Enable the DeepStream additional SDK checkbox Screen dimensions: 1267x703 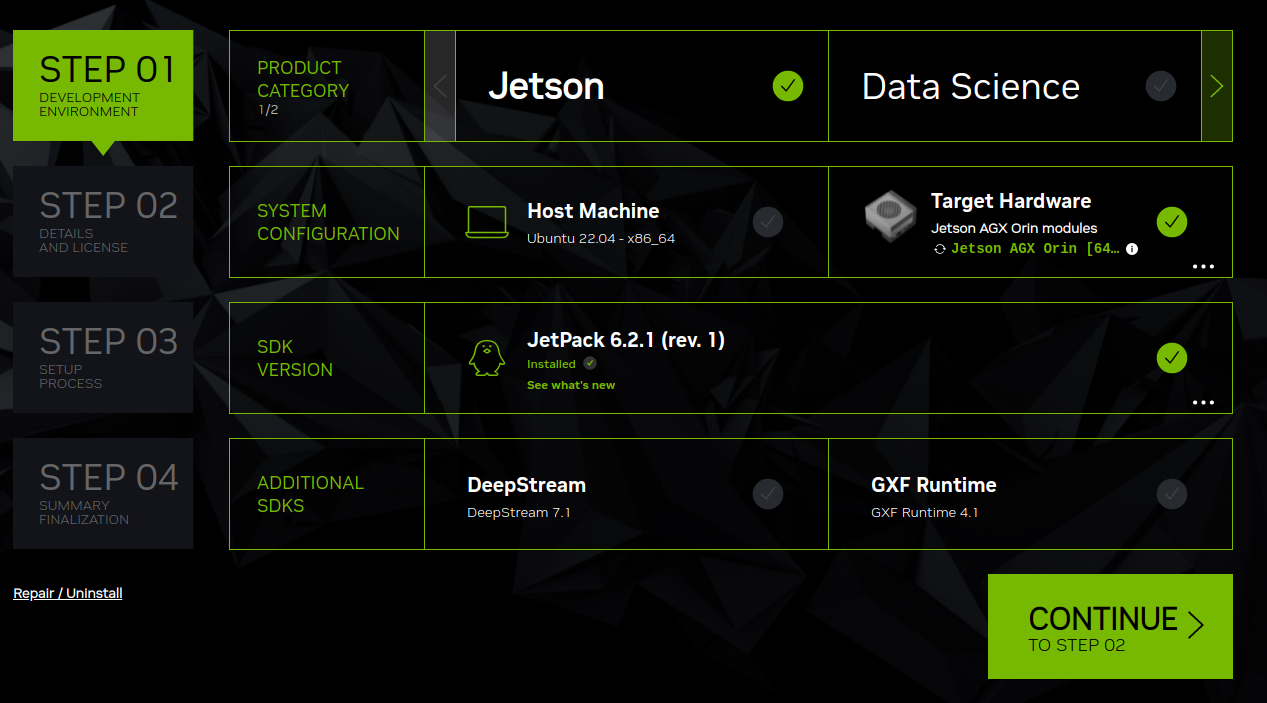tap(768, 494)
